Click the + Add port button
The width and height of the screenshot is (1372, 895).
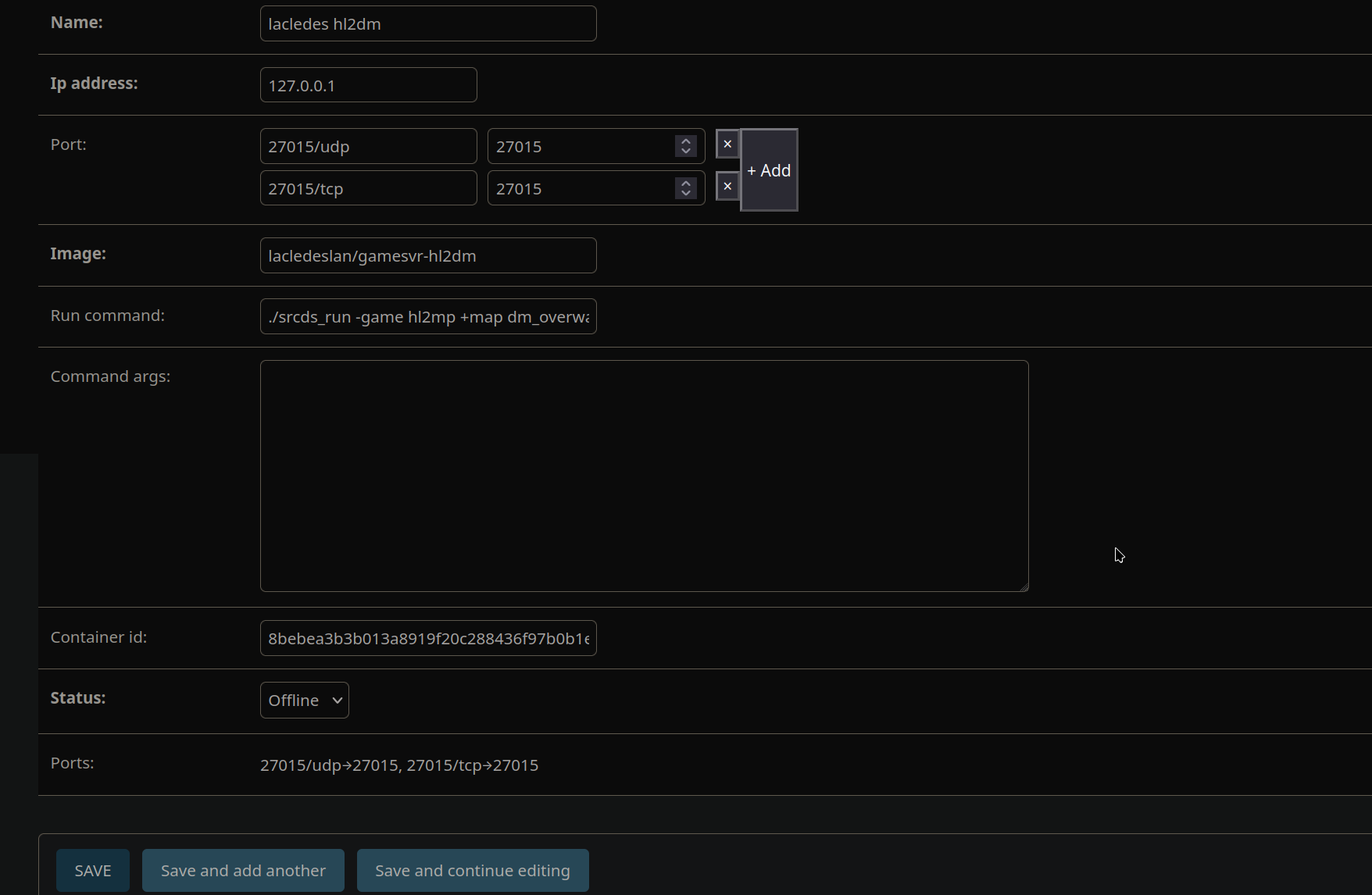point(769,170)
